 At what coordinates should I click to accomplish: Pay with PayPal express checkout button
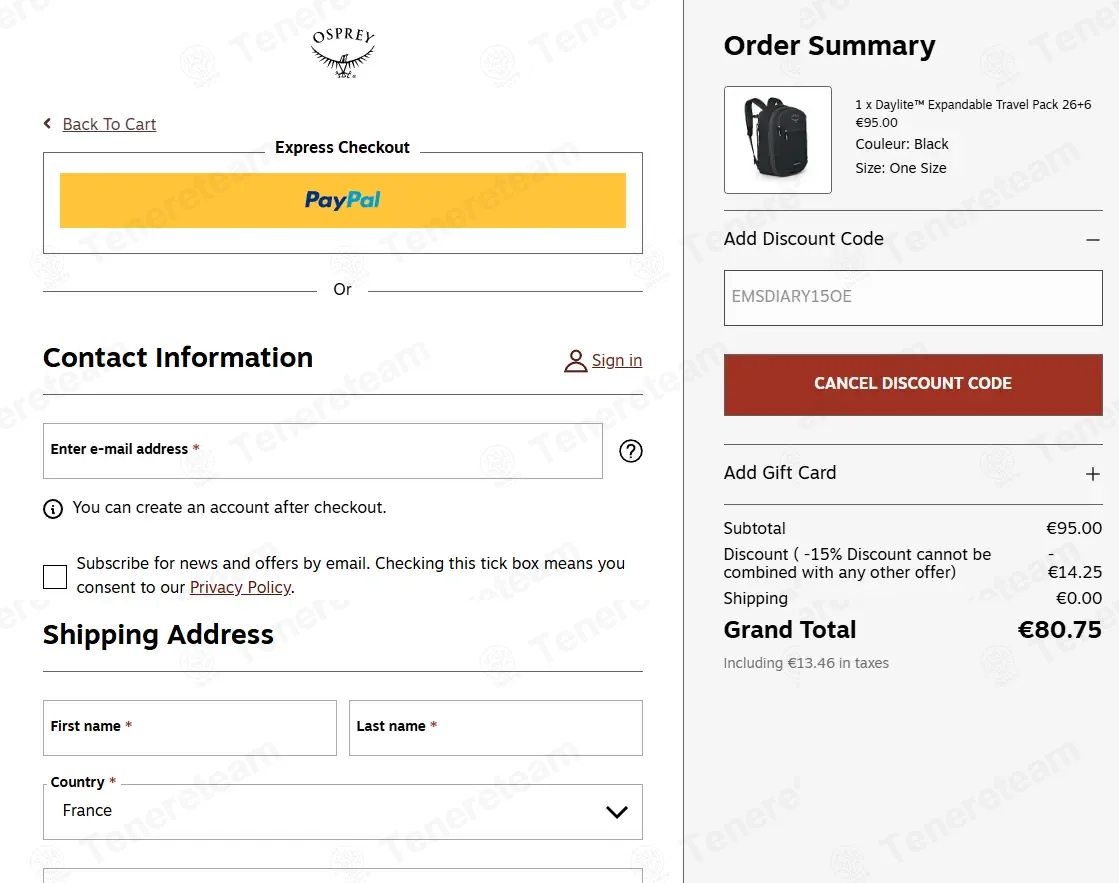(343, 201)
